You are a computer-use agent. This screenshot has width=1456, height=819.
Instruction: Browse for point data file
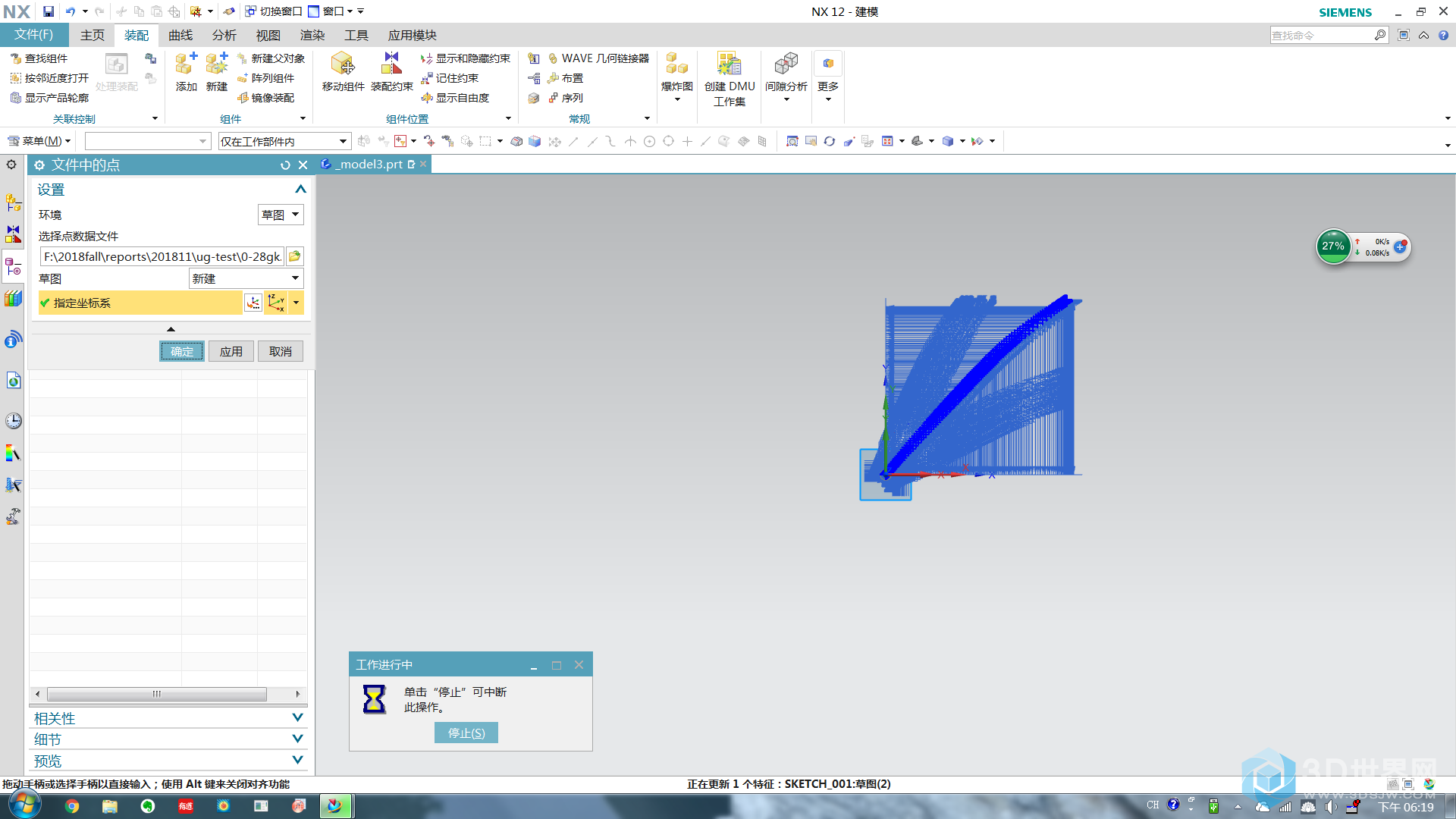click(x=295, y=256)
